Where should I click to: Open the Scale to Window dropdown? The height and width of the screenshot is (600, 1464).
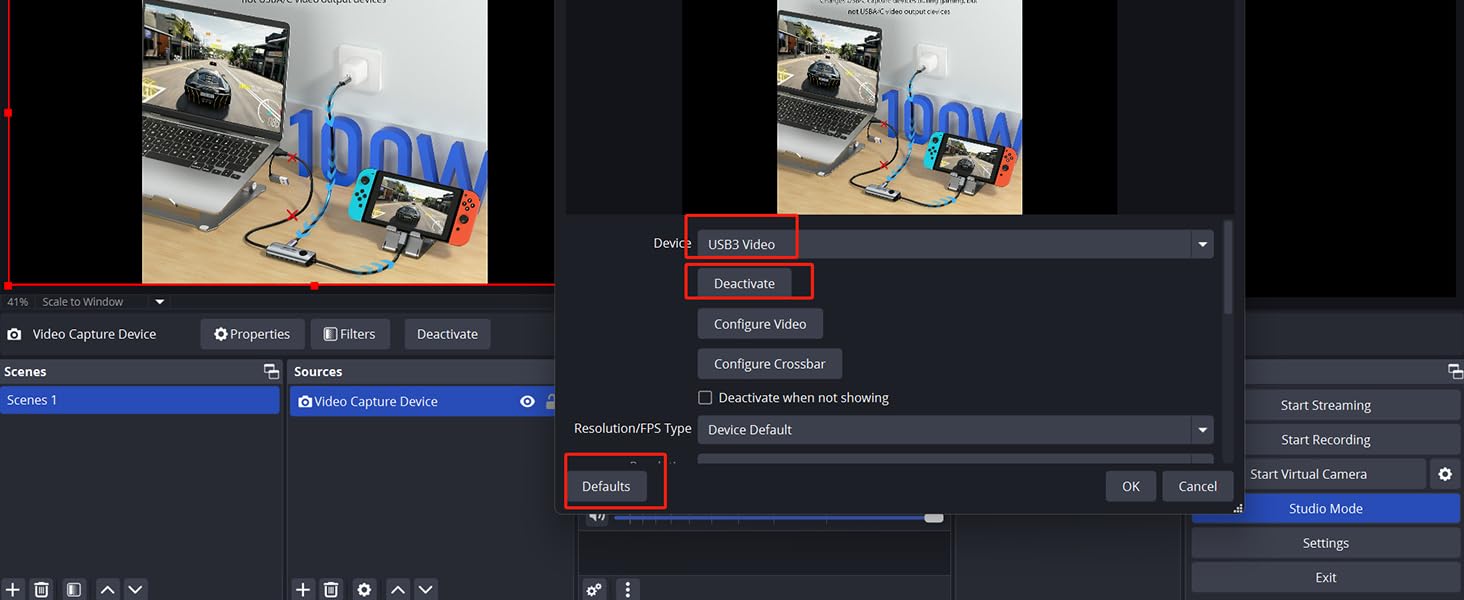pyautogui.click(x=159, y=301)
